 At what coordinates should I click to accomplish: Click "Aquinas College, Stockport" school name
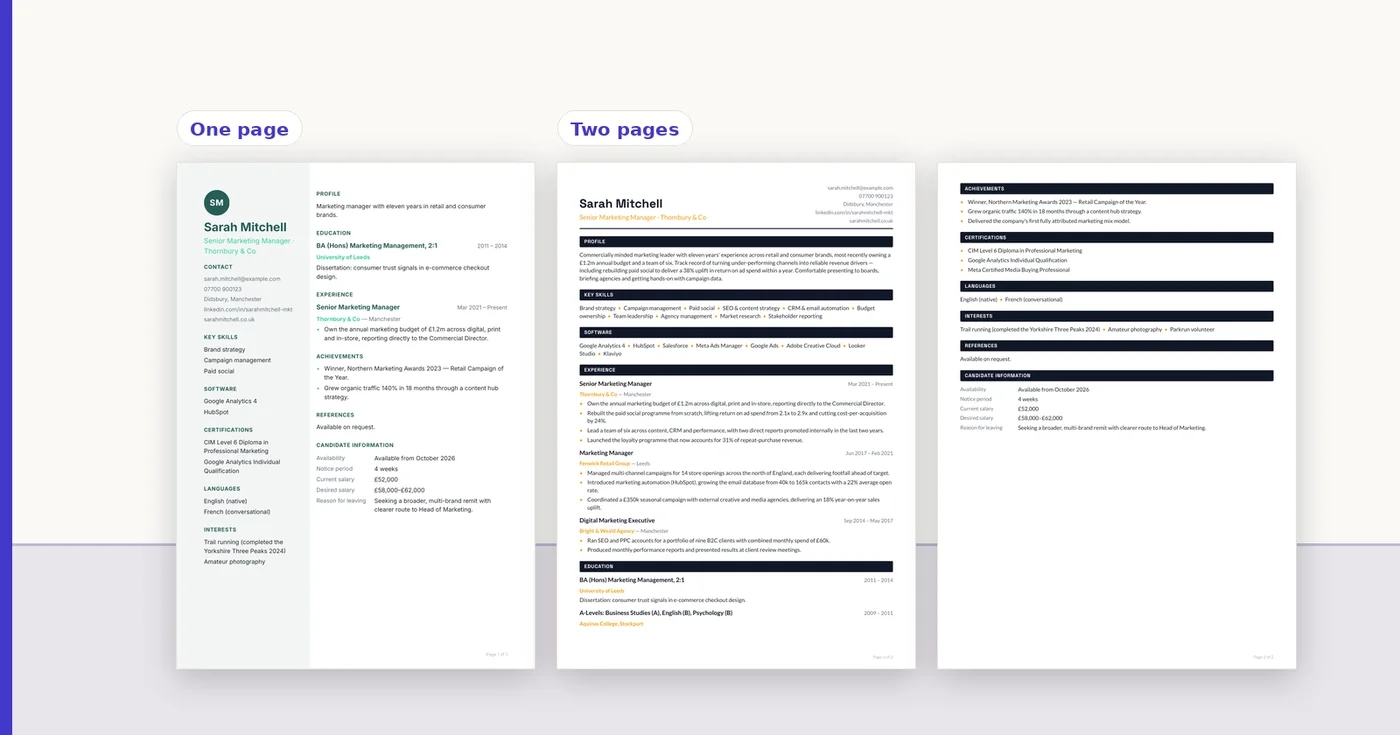(x=611, y=624)
